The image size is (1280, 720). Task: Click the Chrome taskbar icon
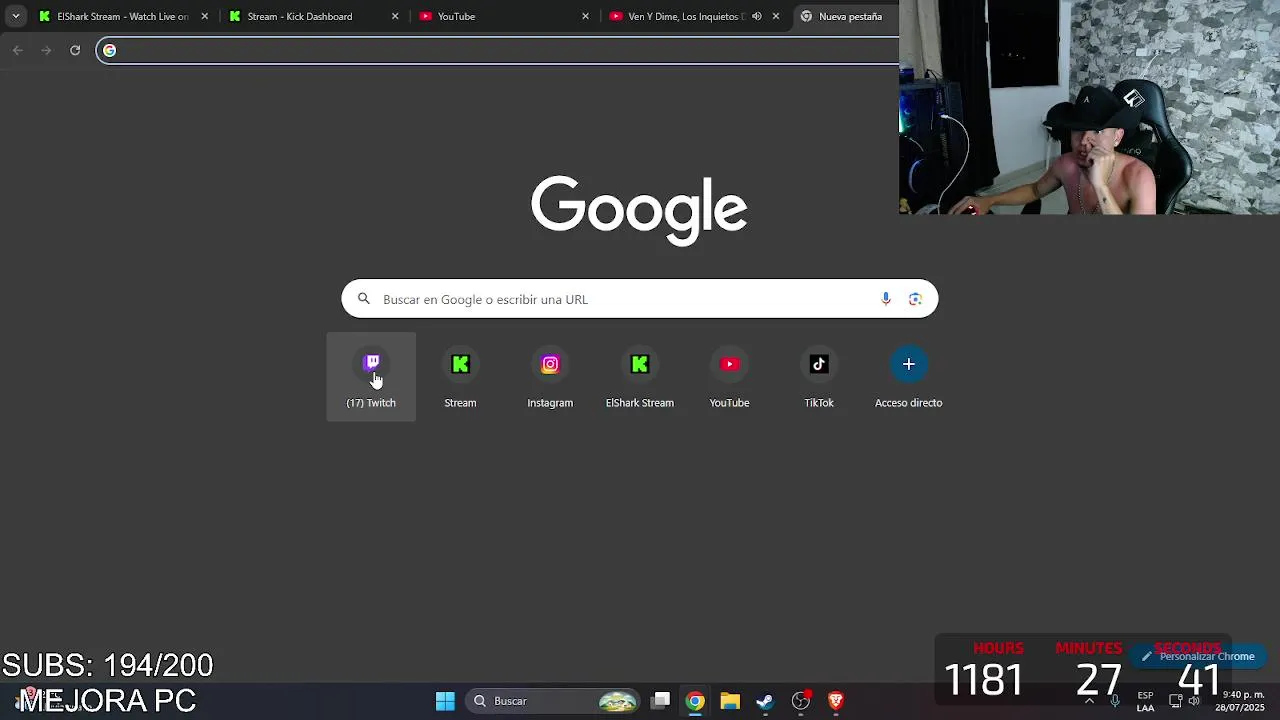pyautogui.click(x=695, y=701)
